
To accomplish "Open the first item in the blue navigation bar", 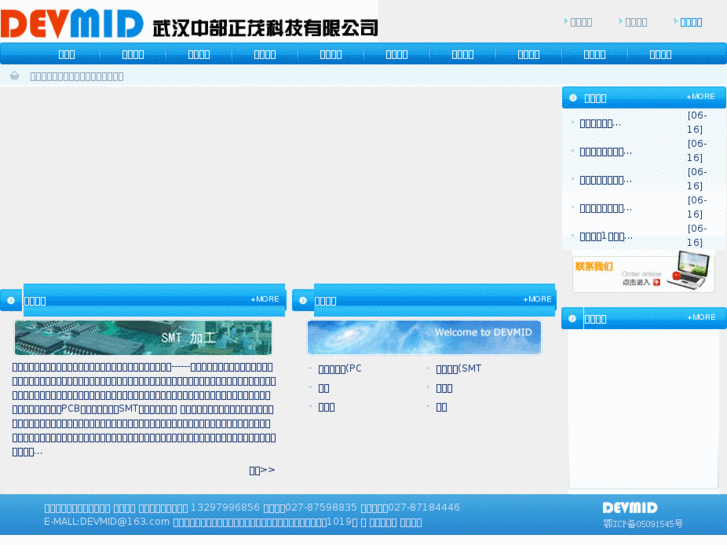I will click(x=67, y=54).
